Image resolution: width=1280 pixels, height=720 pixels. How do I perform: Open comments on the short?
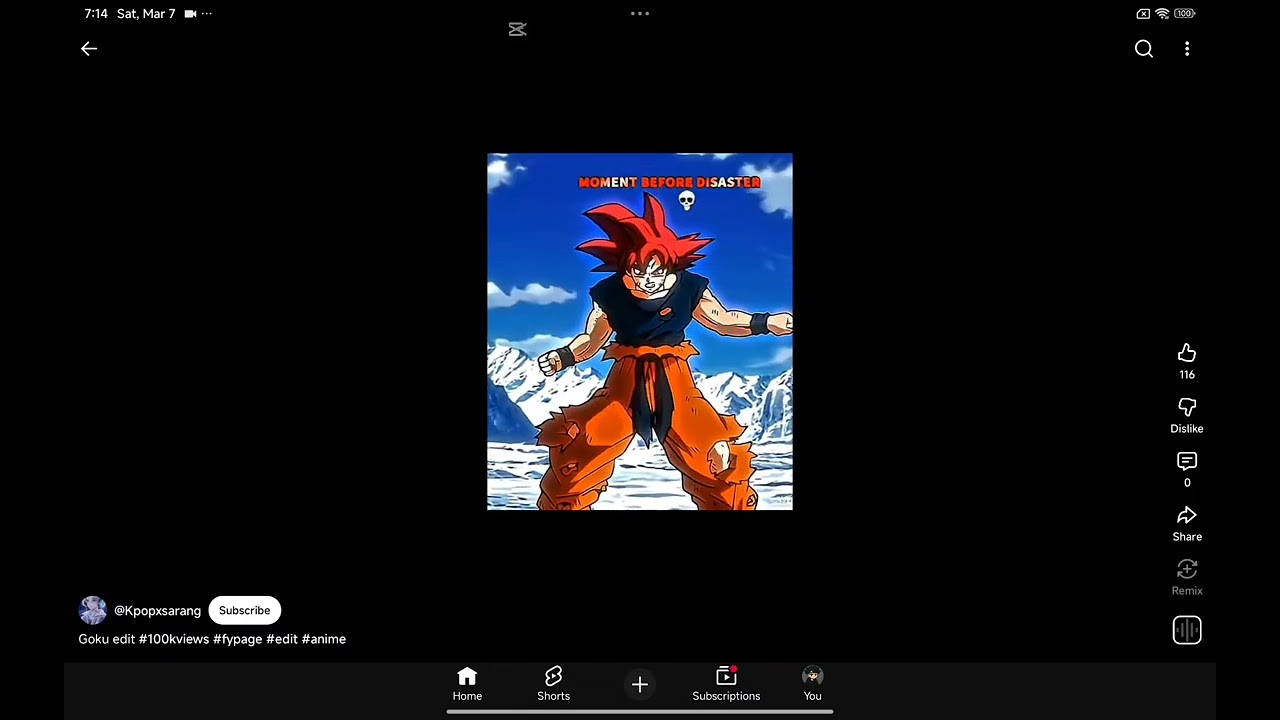[1187, 461]
